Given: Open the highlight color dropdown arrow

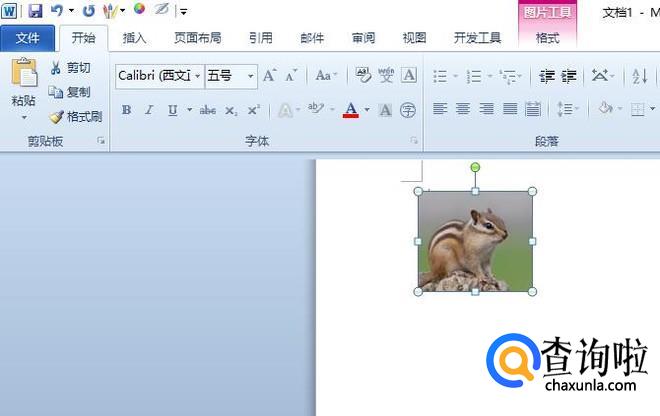Looking at the screenshot, I should (332, 110).
